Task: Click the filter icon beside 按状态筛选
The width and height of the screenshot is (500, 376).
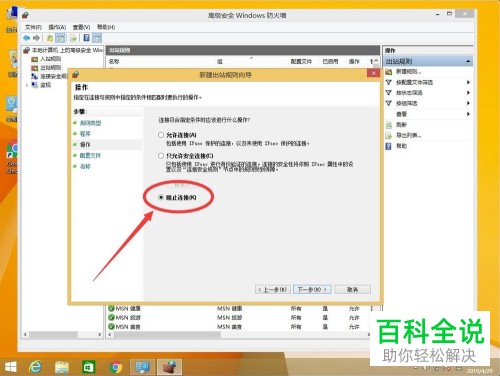Action: (x=389, y=93)
